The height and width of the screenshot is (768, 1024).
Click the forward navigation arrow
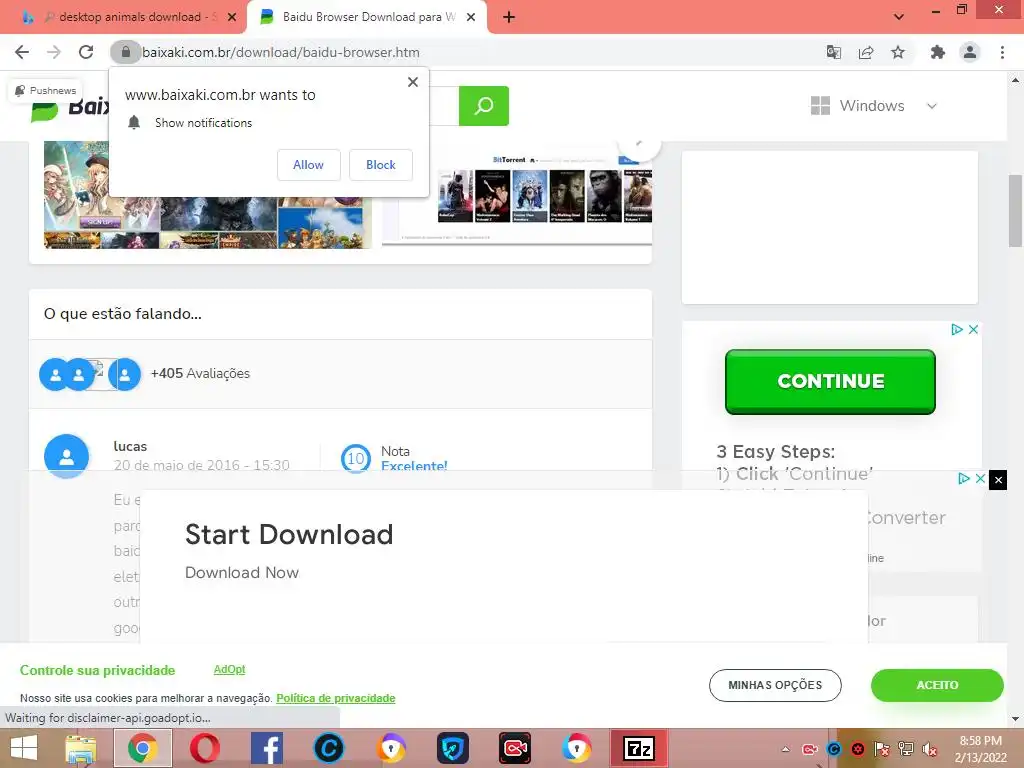(x=54, y=52)
